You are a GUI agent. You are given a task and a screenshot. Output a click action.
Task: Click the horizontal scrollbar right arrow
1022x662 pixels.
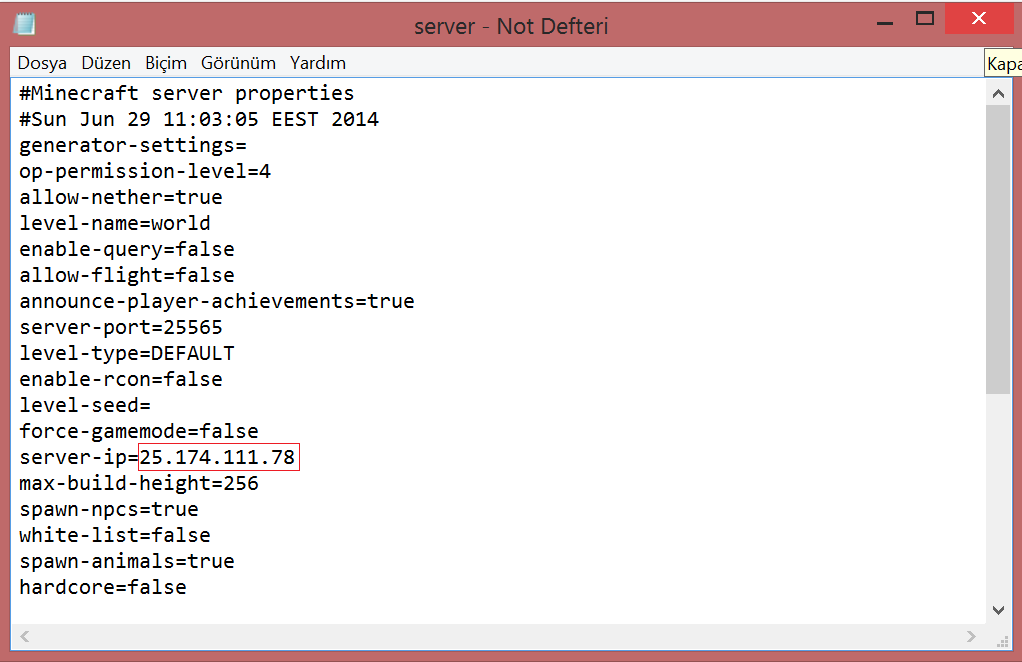[971, 637]
